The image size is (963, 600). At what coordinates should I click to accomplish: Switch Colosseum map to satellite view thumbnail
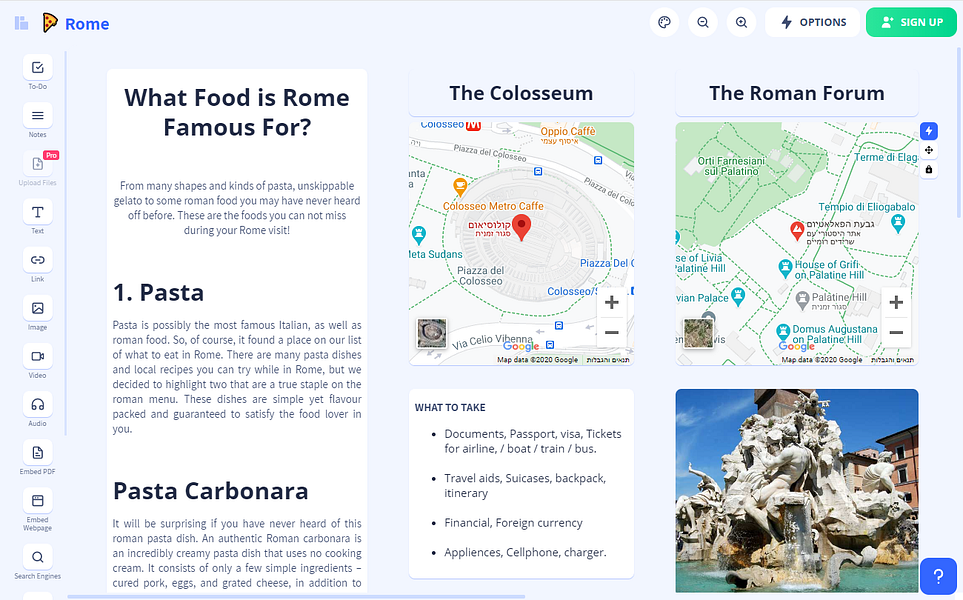coord(432,333)
